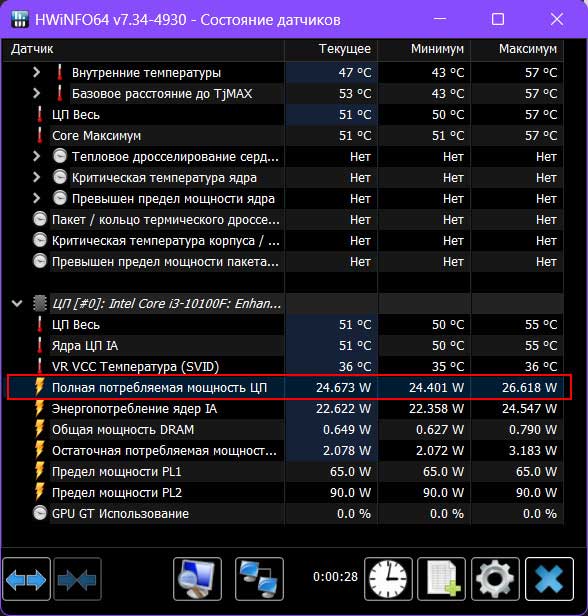Click the thermometer icon of Ядра ЦП IA
This screenshot has height=616, width=588.
pos(40,345)
